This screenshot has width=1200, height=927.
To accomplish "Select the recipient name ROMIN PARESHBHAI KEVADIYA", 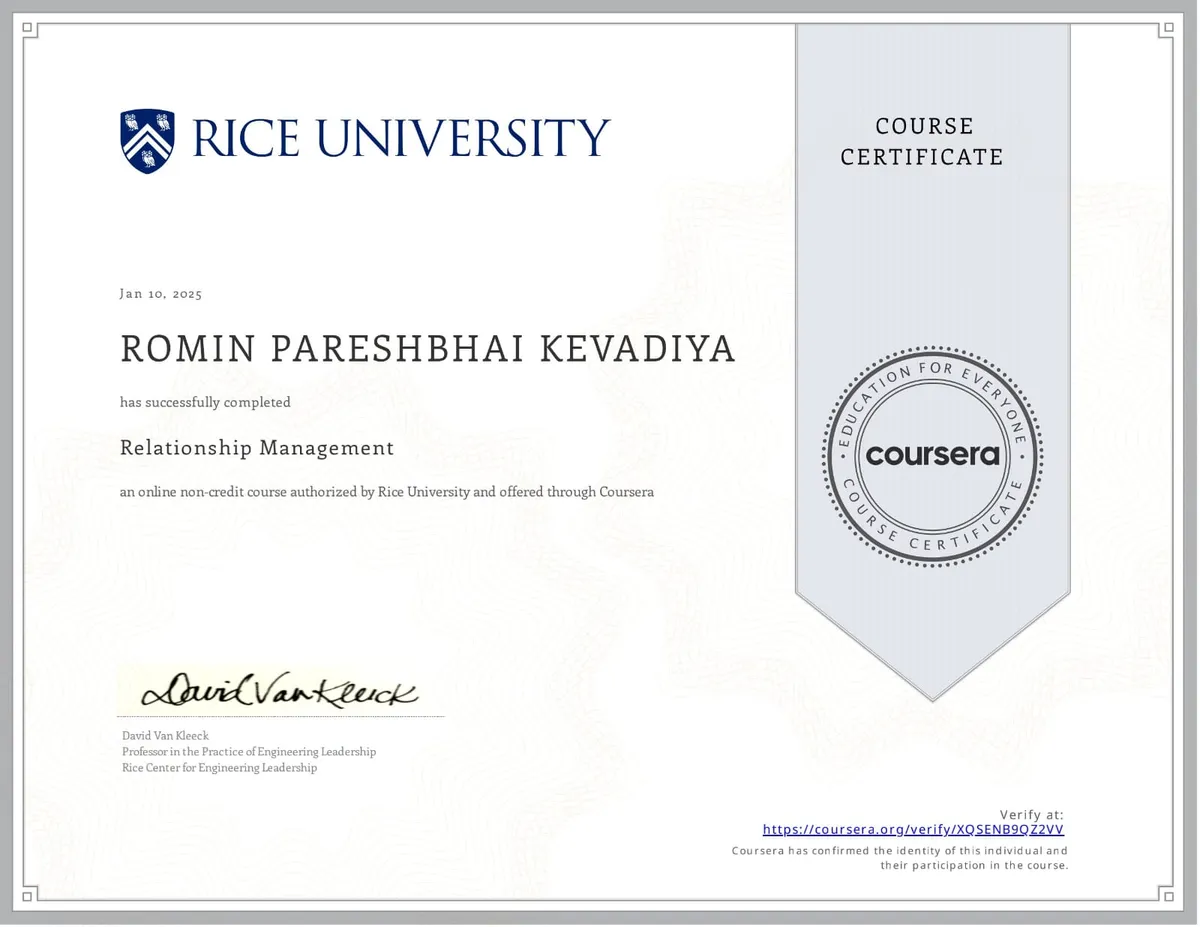I will [x=428, y=349].
